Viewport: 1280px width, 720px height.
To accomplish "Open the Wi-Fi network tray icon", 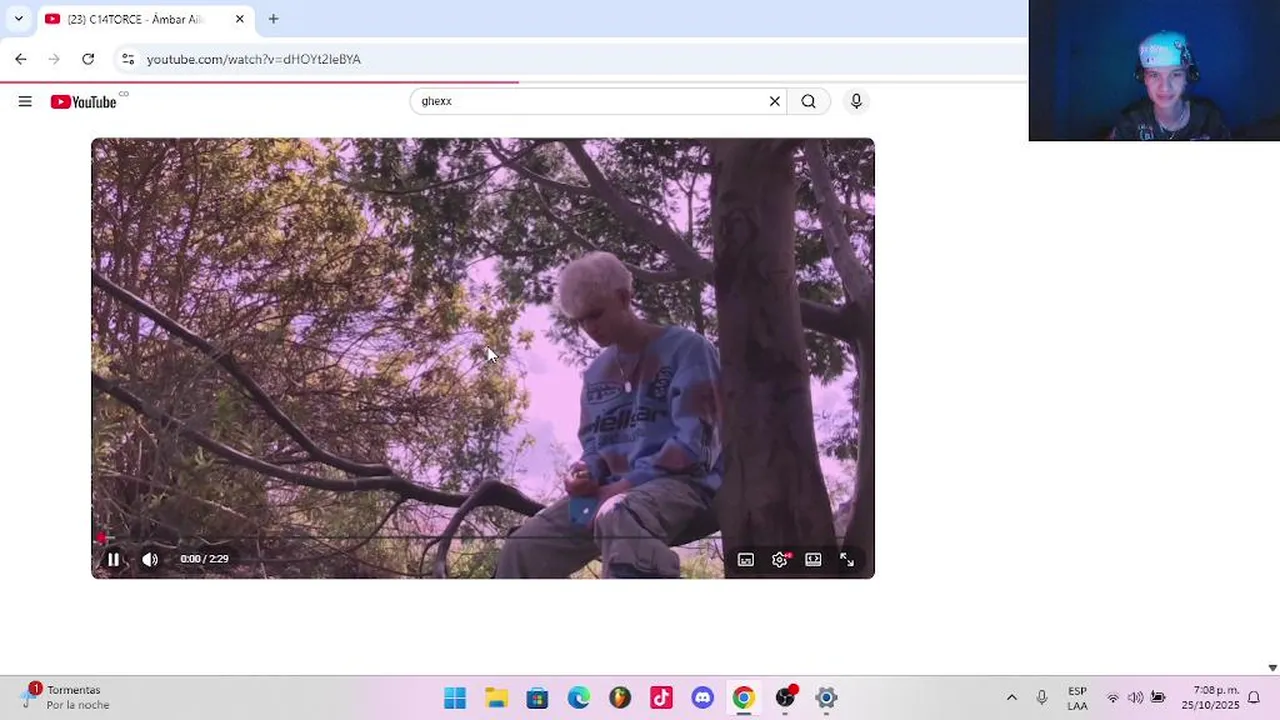I will point(1112,698).
